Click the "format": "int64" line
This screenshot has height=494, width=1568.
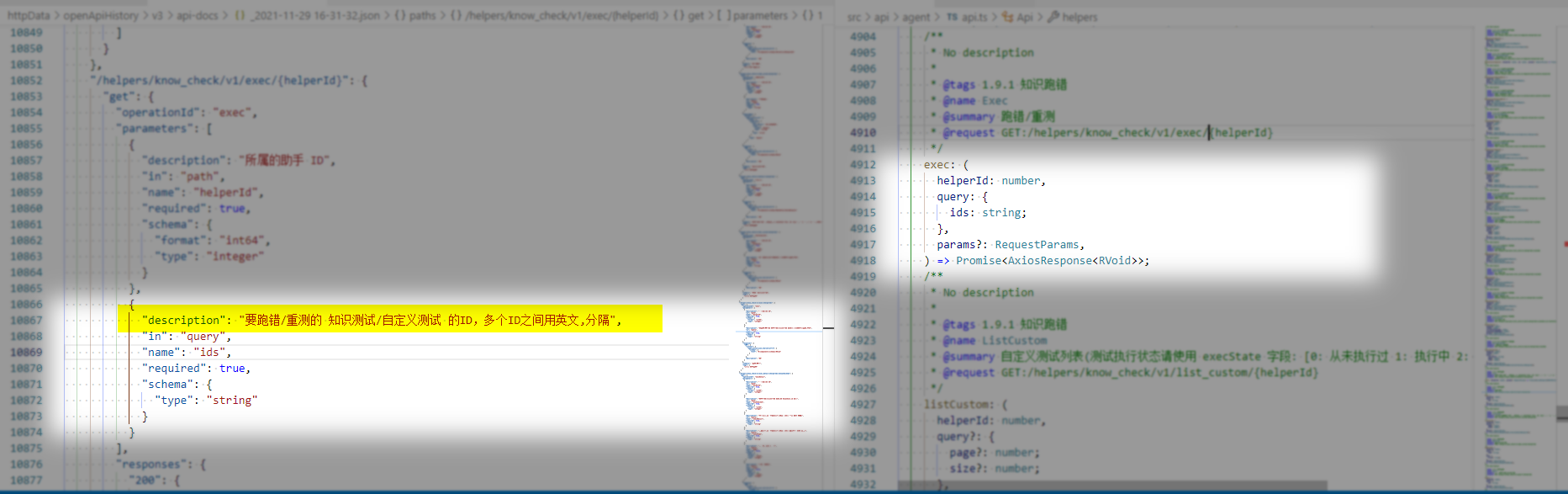pyautogui.click(x=213, y=240)
